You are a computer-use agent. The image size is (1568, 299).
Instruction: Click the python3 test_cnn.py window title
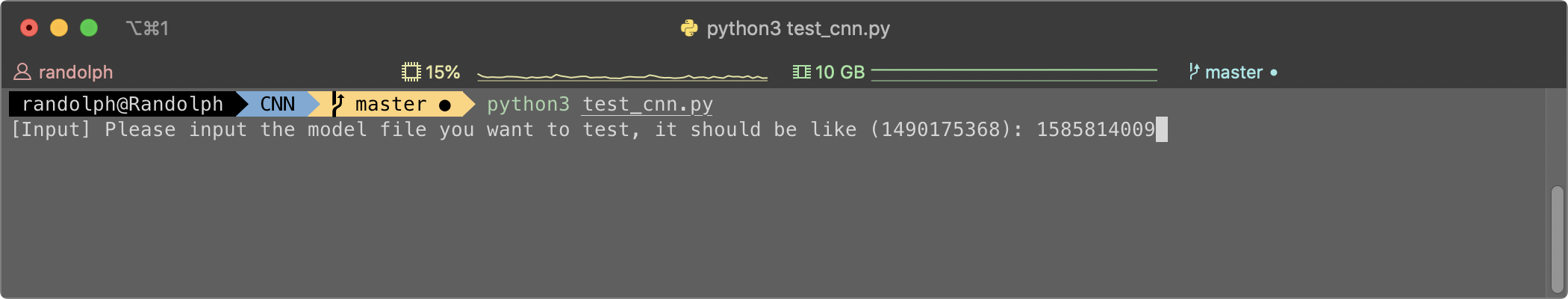(798, 28)
